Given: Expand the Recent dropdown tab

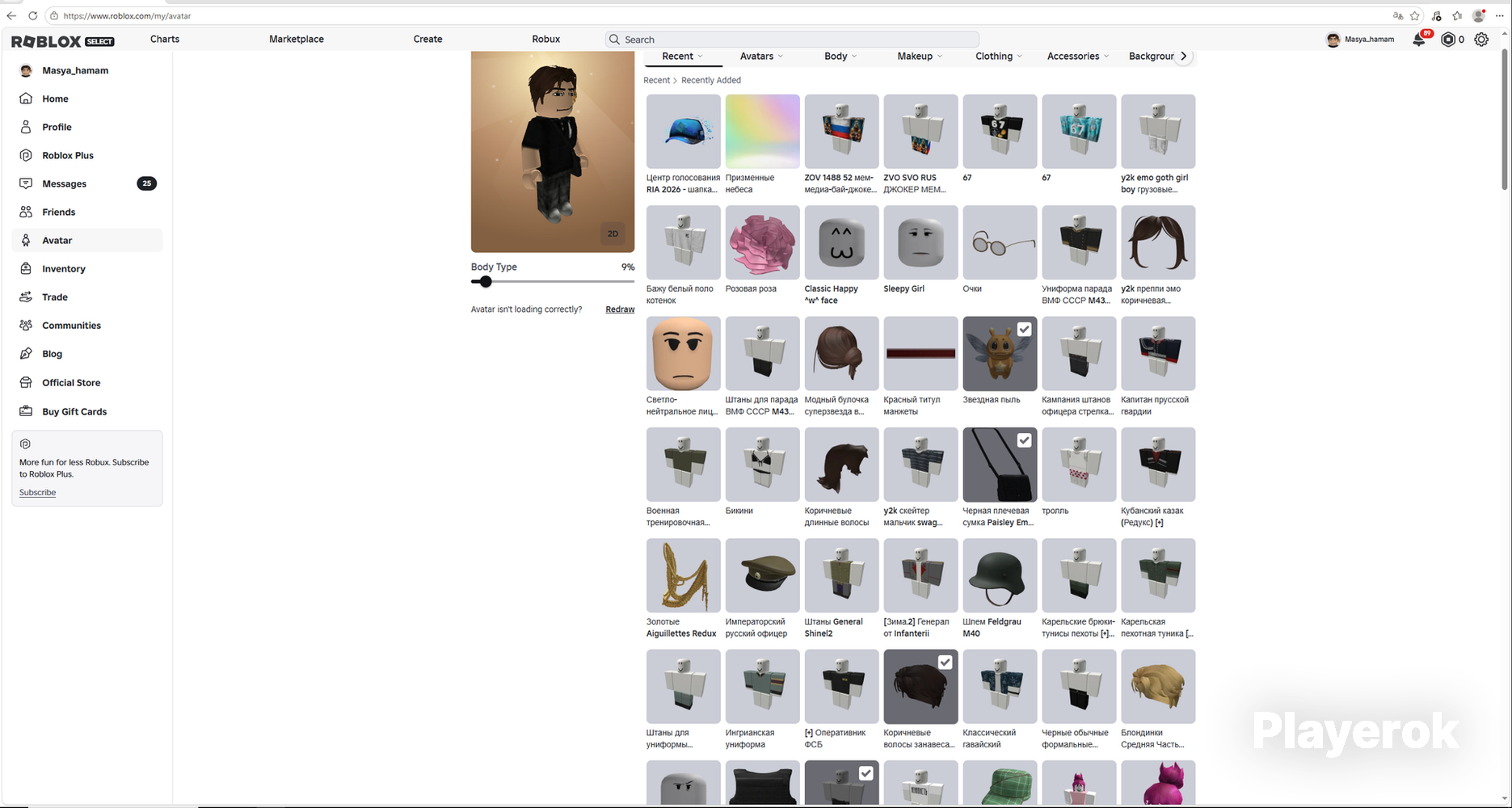Looking at the screenshot, I should pyautogui.click(x=683, y=56).
